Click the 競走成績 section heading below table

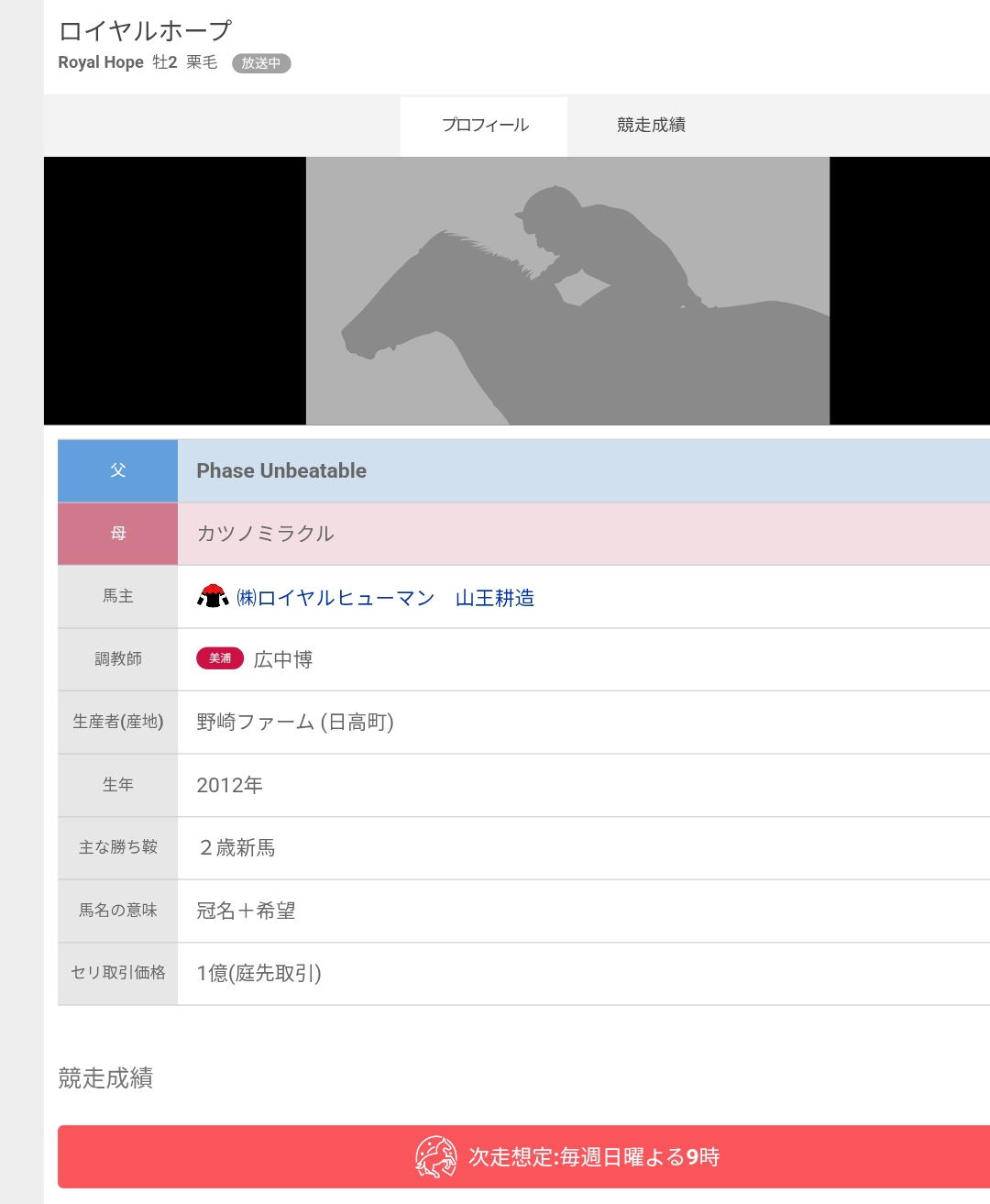(x=105, y=1077)
